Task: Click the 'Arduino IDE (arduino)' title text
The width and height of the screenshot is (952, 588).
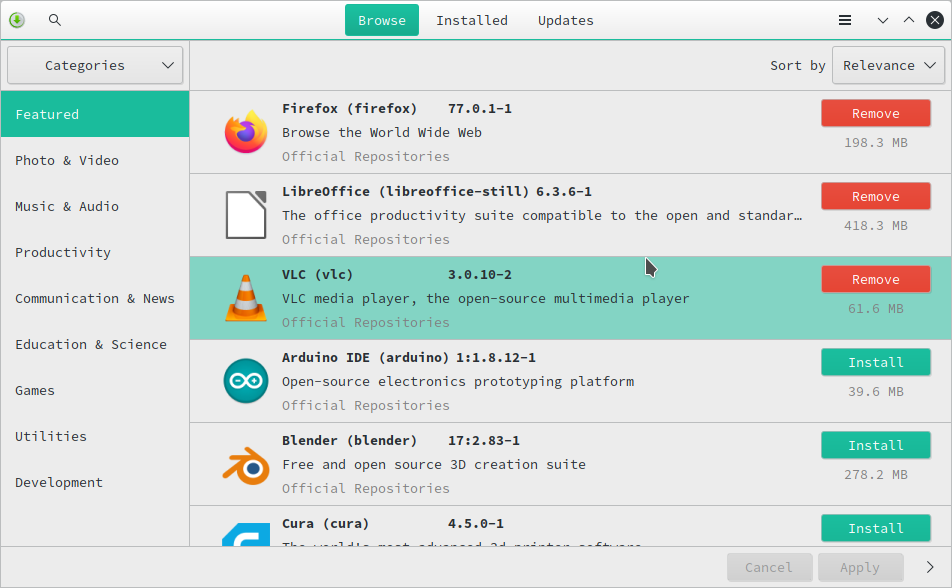Action: tap(366, 358)
